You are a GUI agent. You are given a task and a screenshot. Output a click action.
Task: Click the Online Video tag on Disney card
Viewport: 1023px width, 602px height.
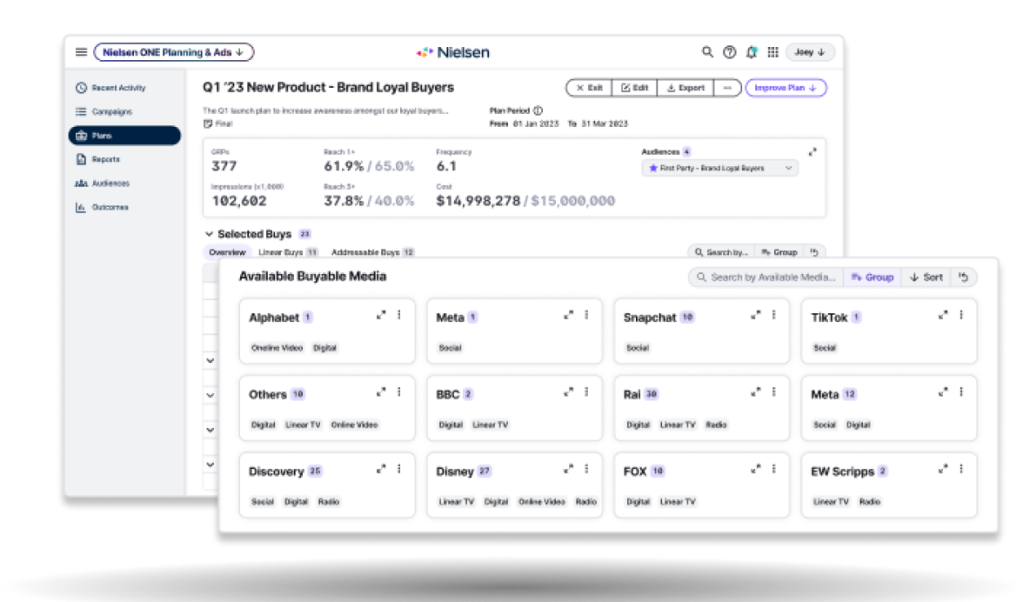click(x=542, y=502)
